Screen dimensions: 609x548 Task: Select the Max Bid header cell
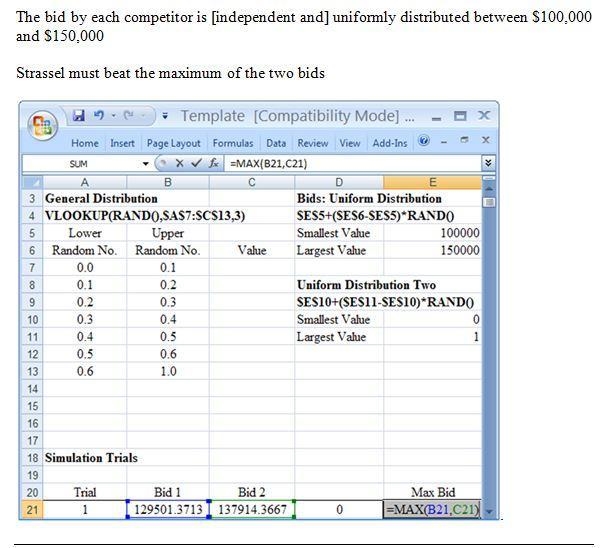432,492
